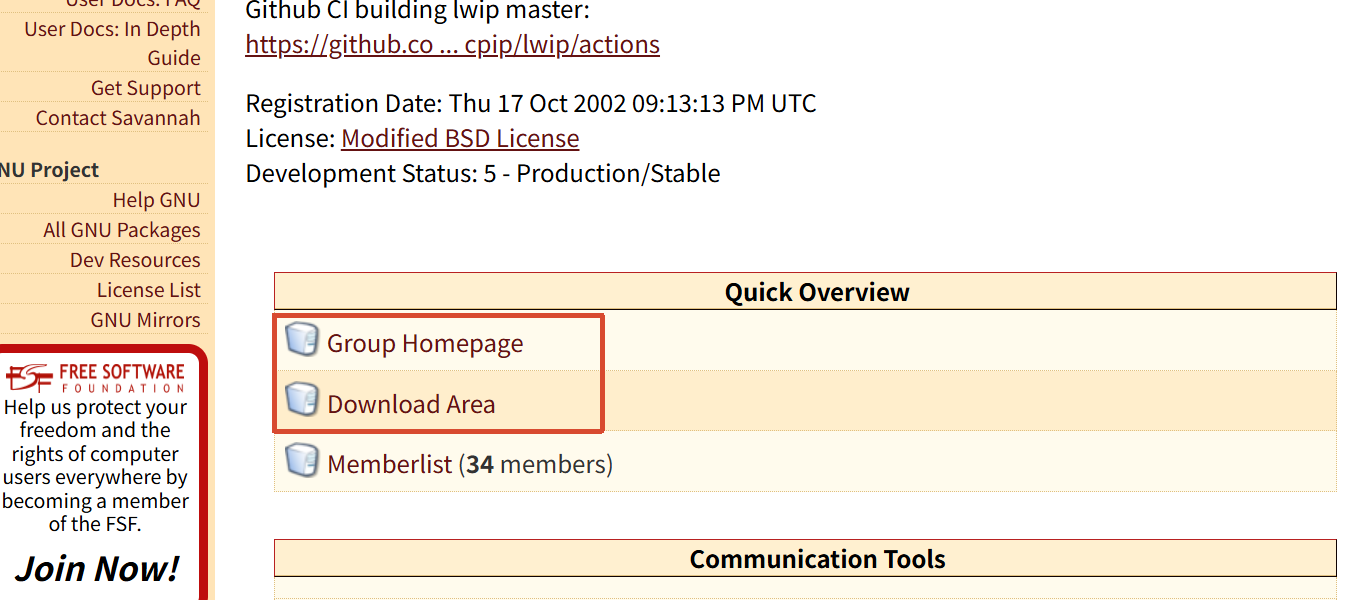1370x600 pixels.
Task: Click the FSF logo in the banner
Action: pos(96,378)
